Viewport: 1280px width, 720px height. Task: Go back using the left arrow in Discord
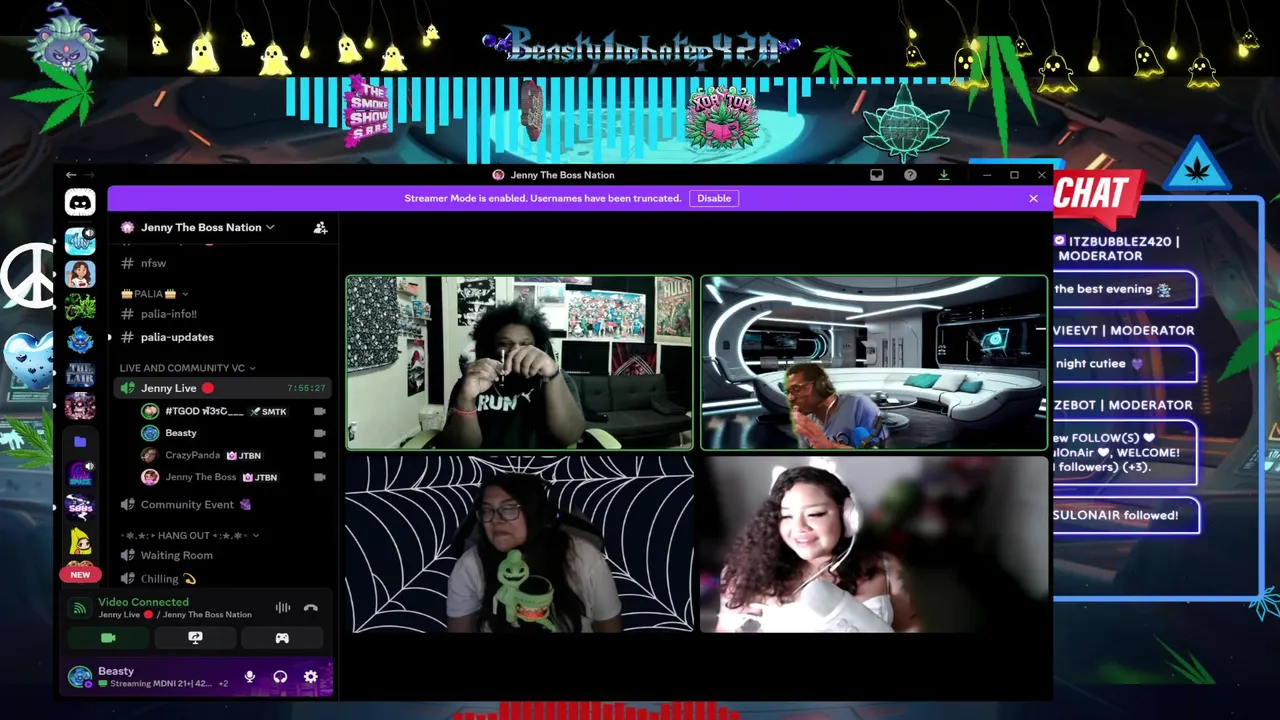tap(71, 175)
